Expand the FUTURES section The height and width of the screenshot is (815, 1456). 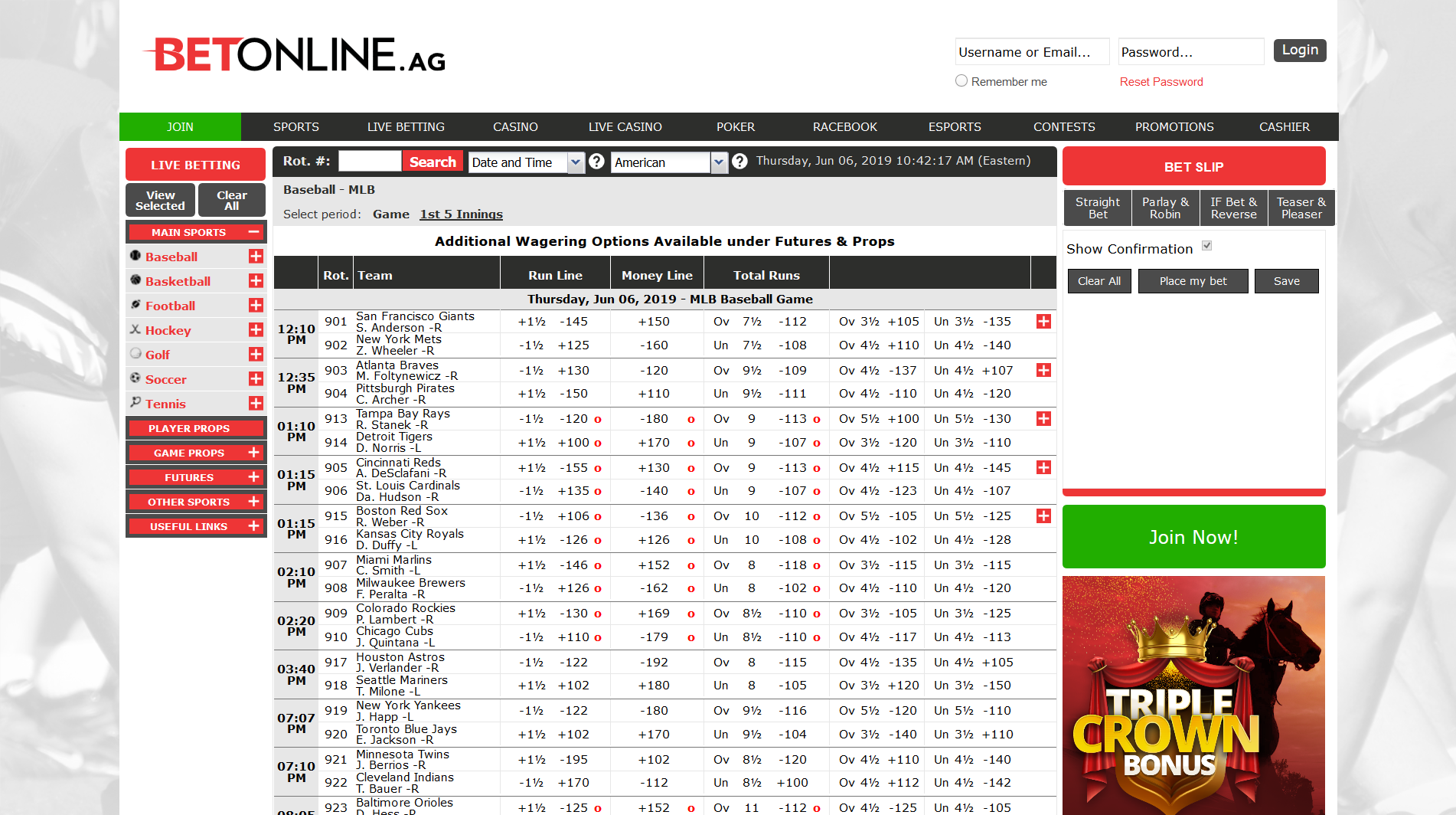click(x=253, y=477)
